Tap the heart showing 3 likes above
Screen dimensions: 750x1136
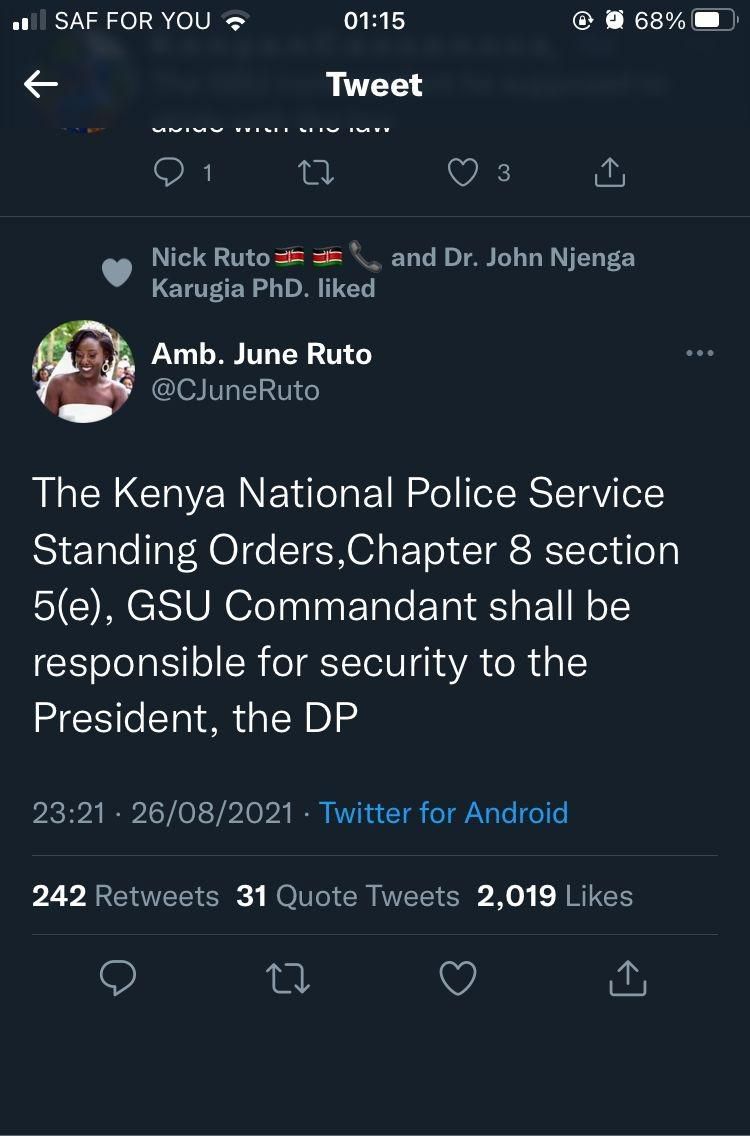click(x=463, y=172)
